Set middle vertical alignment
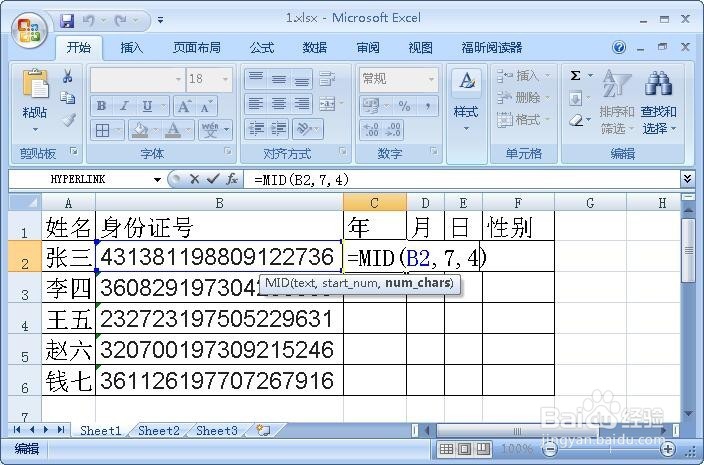 point(279,79)
